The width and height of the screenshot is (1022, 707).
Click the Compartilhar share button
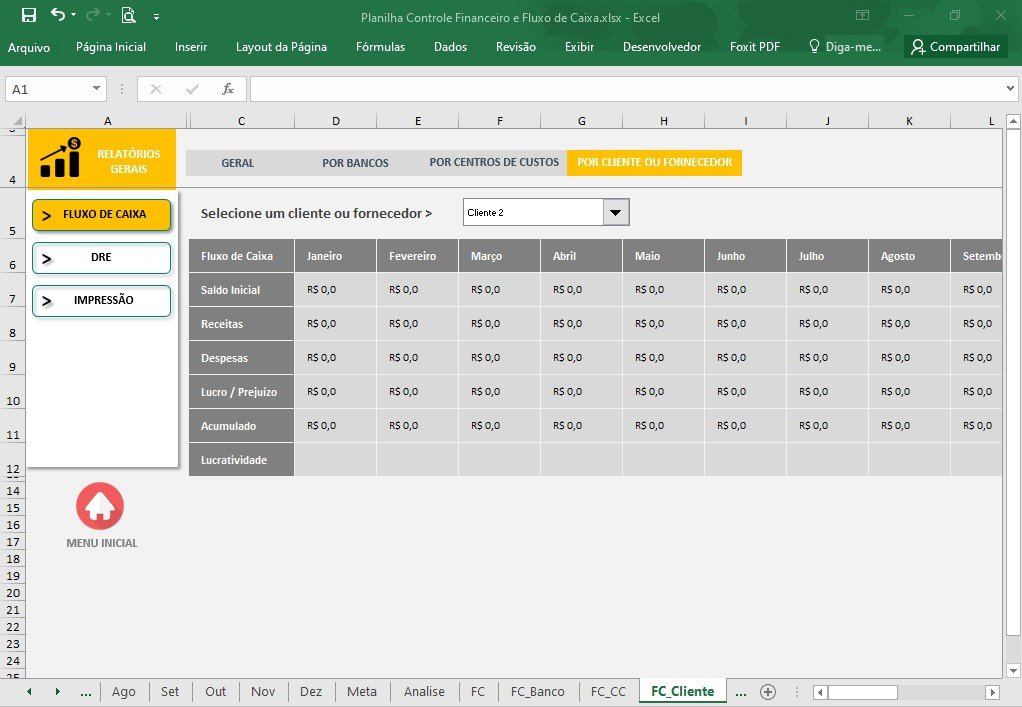click(x=956, y=47)
